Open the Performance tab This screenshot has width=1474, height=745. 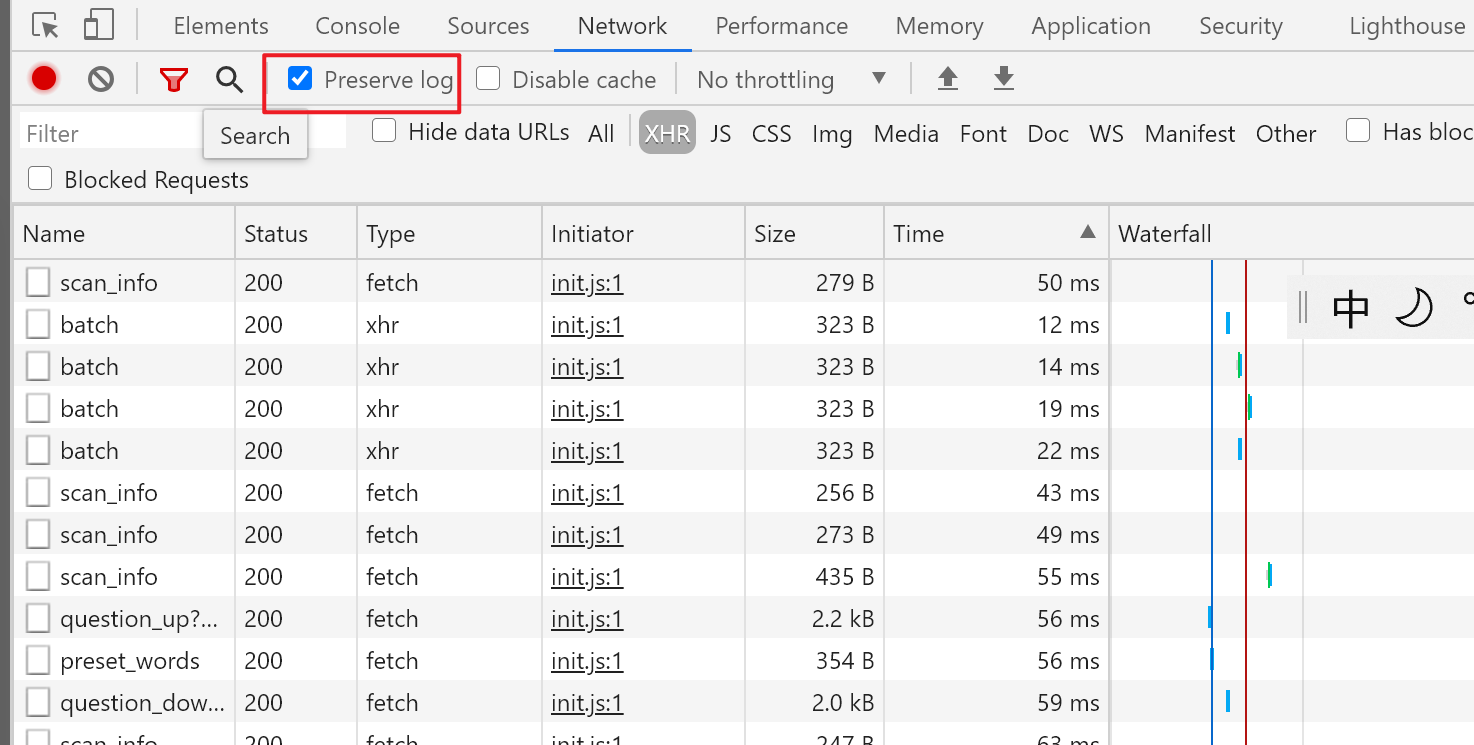[x=781, y=26]
